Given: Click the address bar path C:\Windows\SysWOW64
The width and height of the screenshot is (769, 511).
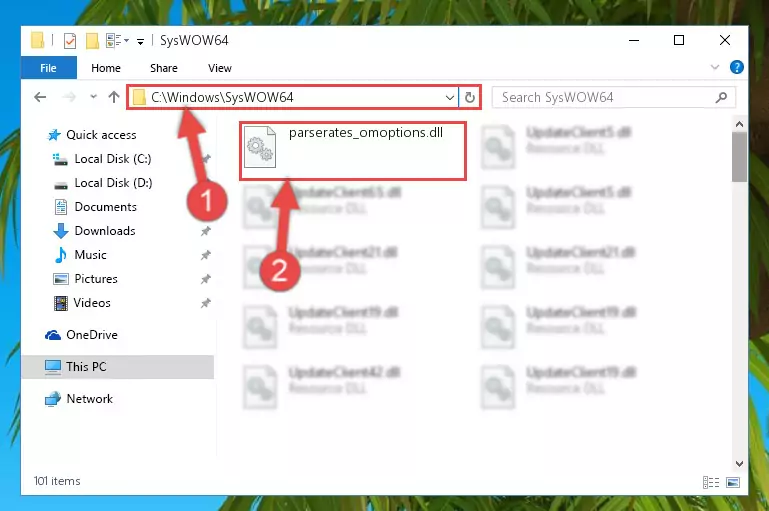Looking at the screenshot, I should [x=222, y=97].
